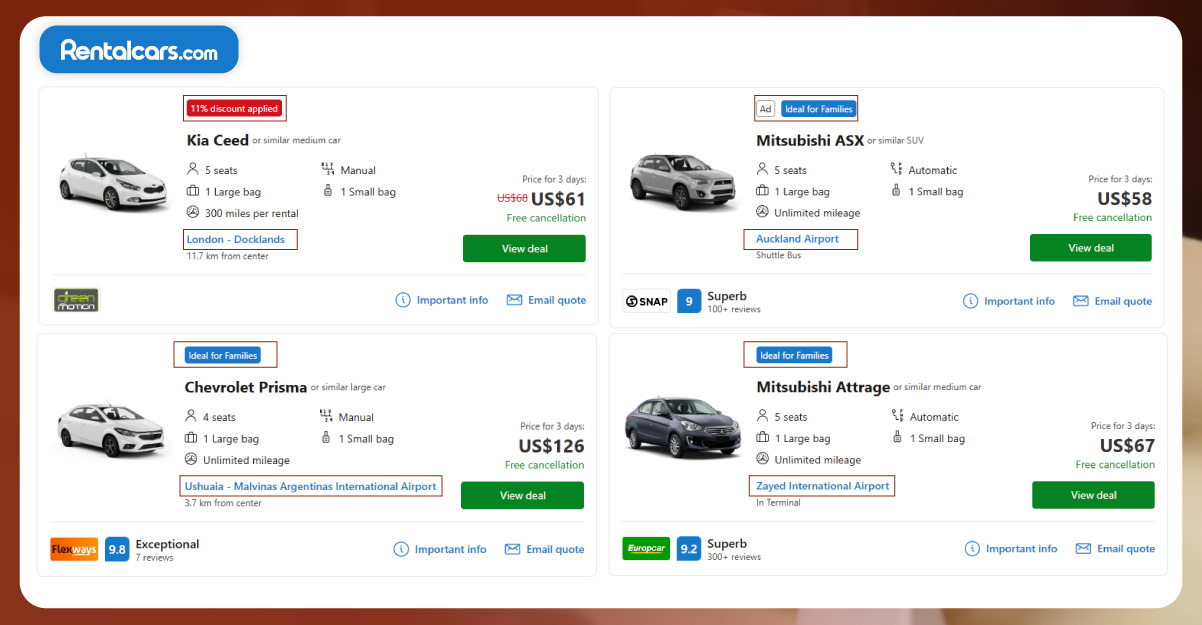The image size is (1202, 625).
Task: Click the Flexways supplier logo
Action: [x=74, y=548]
